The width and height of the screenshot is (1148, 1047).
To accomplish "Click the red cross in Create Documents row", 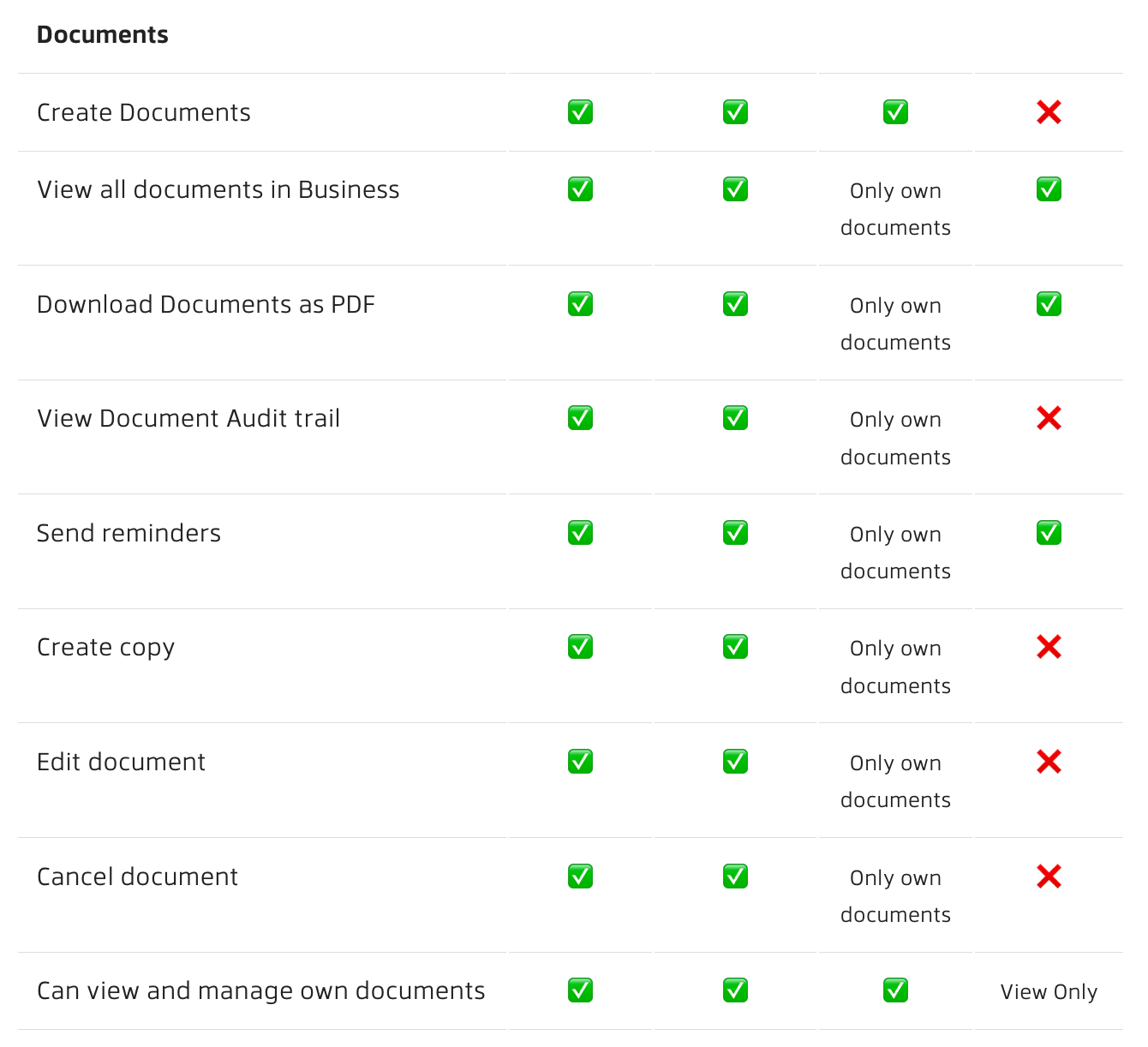I will coord(1049,112).
